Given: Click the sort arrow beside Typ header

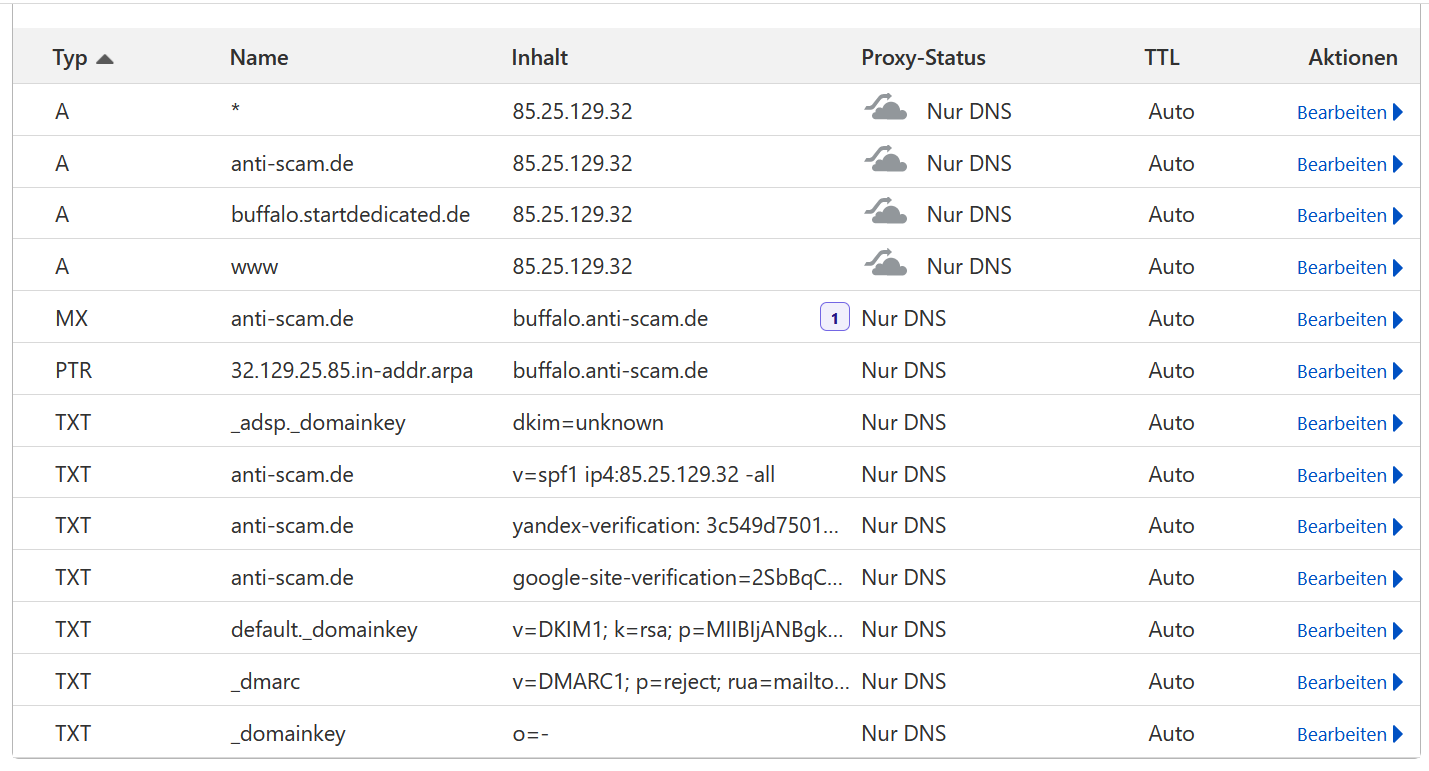Looking at the screenshot, I should 104,59.
